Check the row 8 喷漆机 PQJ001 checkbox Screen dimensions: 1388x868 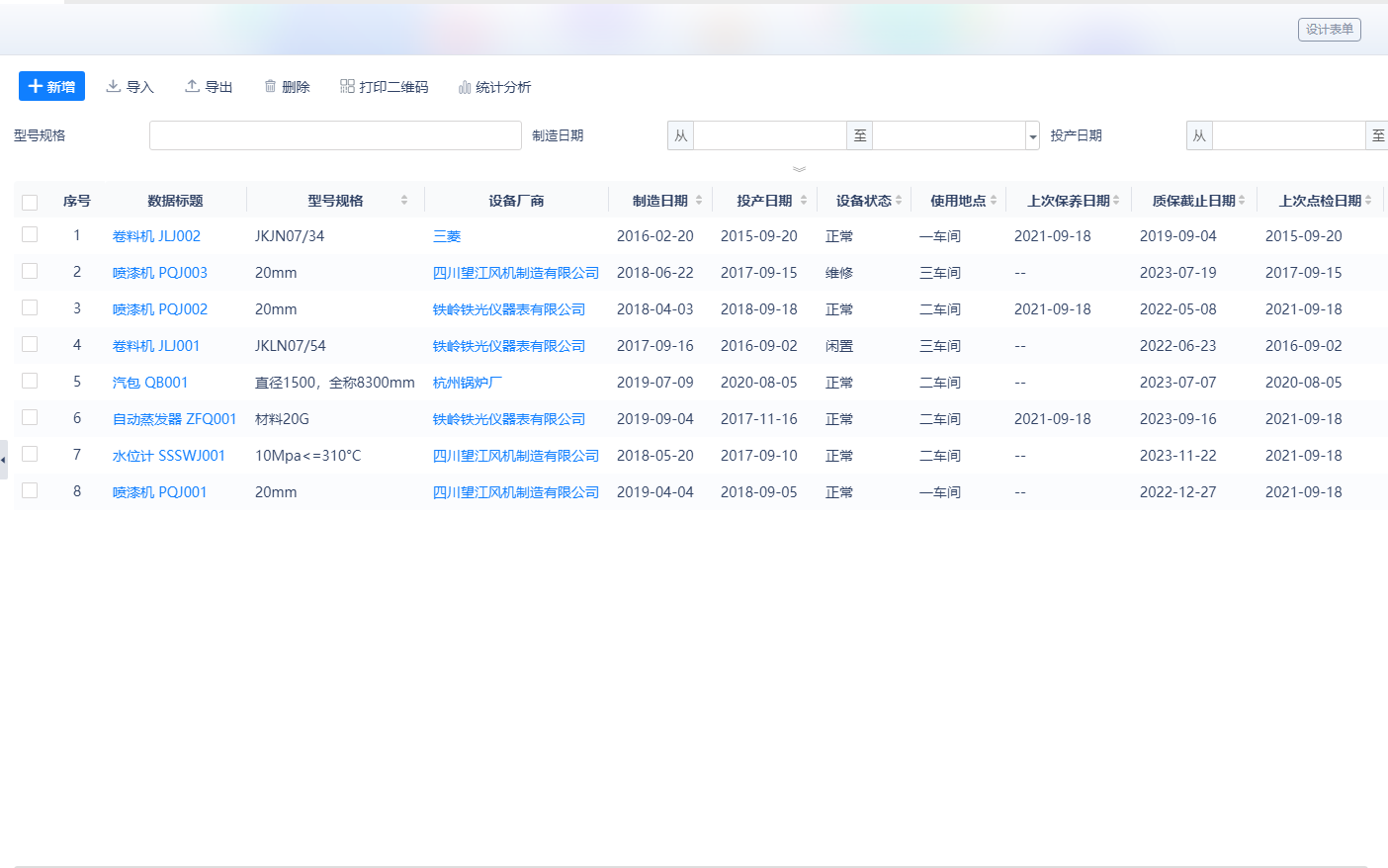tap(30, 491)
